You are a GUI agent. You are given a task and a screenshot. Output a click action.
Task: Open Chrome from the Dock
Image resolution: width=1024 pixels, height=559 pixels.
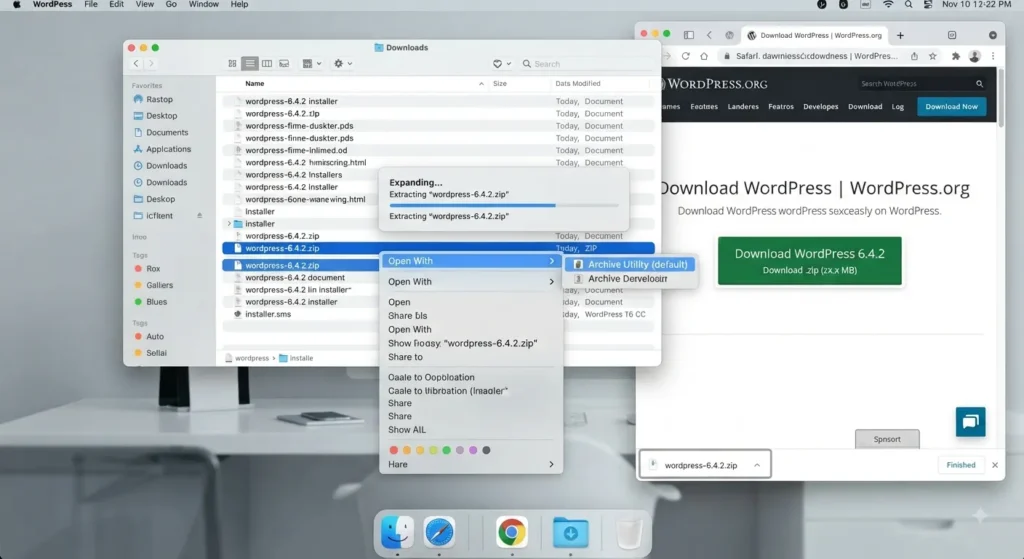coord(511,533)
